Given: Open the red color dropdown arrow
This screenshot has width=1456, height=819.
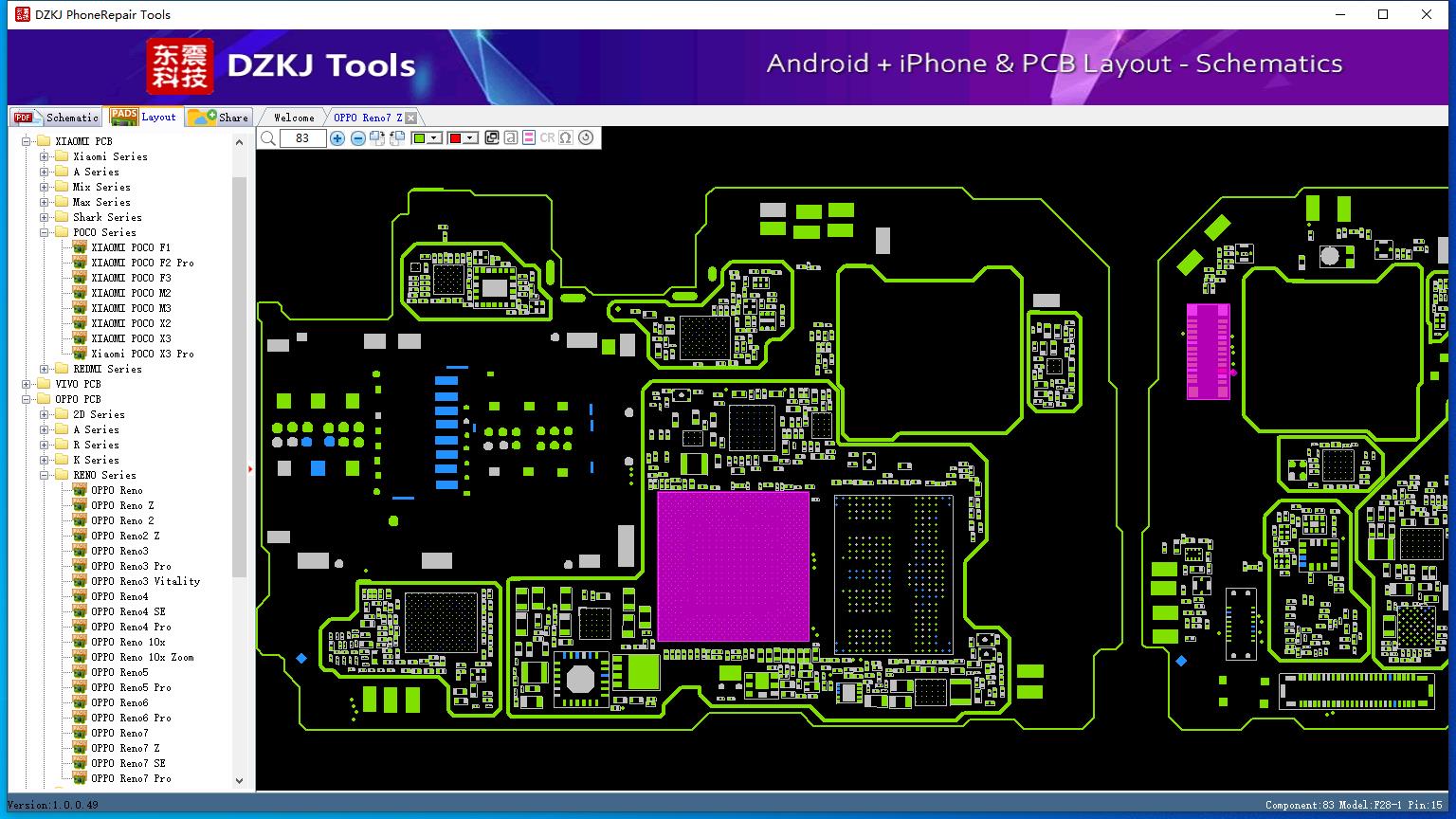Looking at the screenshot, I should click(470, 138).
